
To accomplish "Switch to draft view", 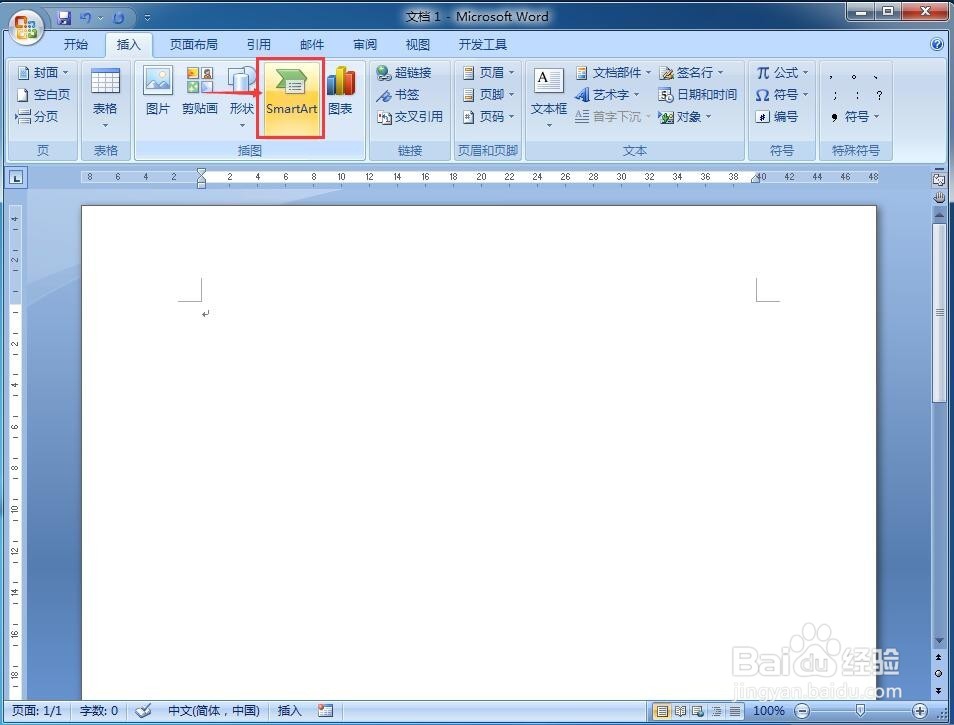I will pos(735,710).
